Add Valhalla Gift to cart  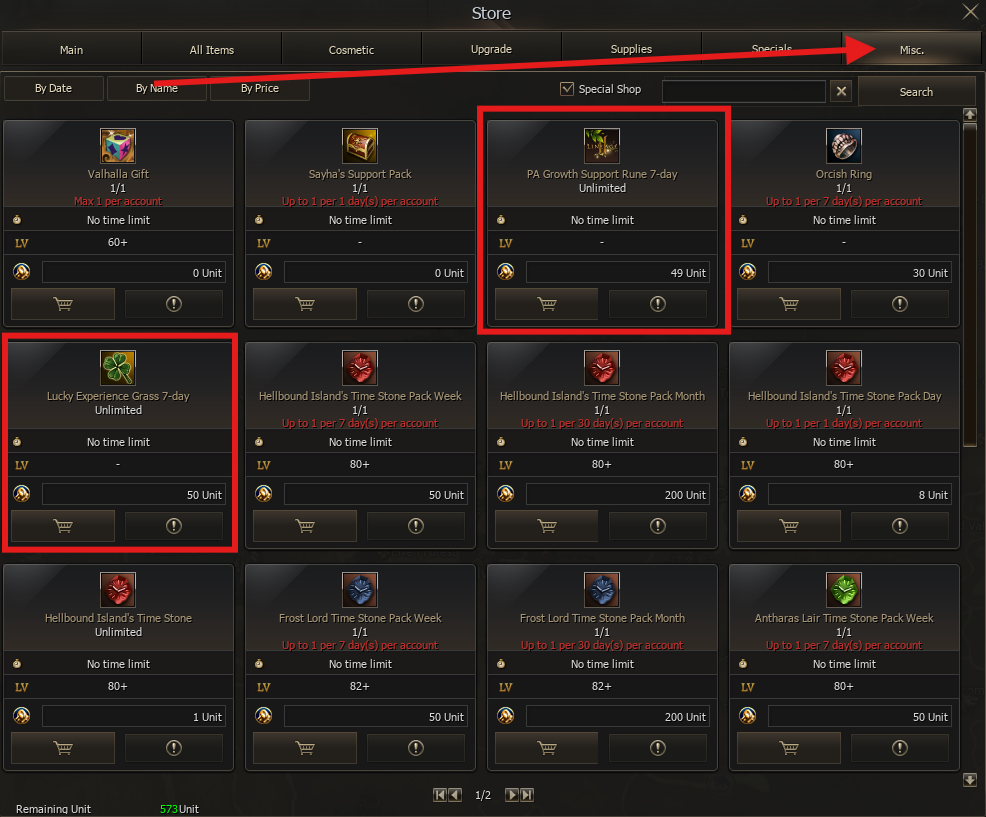(63, 304)
